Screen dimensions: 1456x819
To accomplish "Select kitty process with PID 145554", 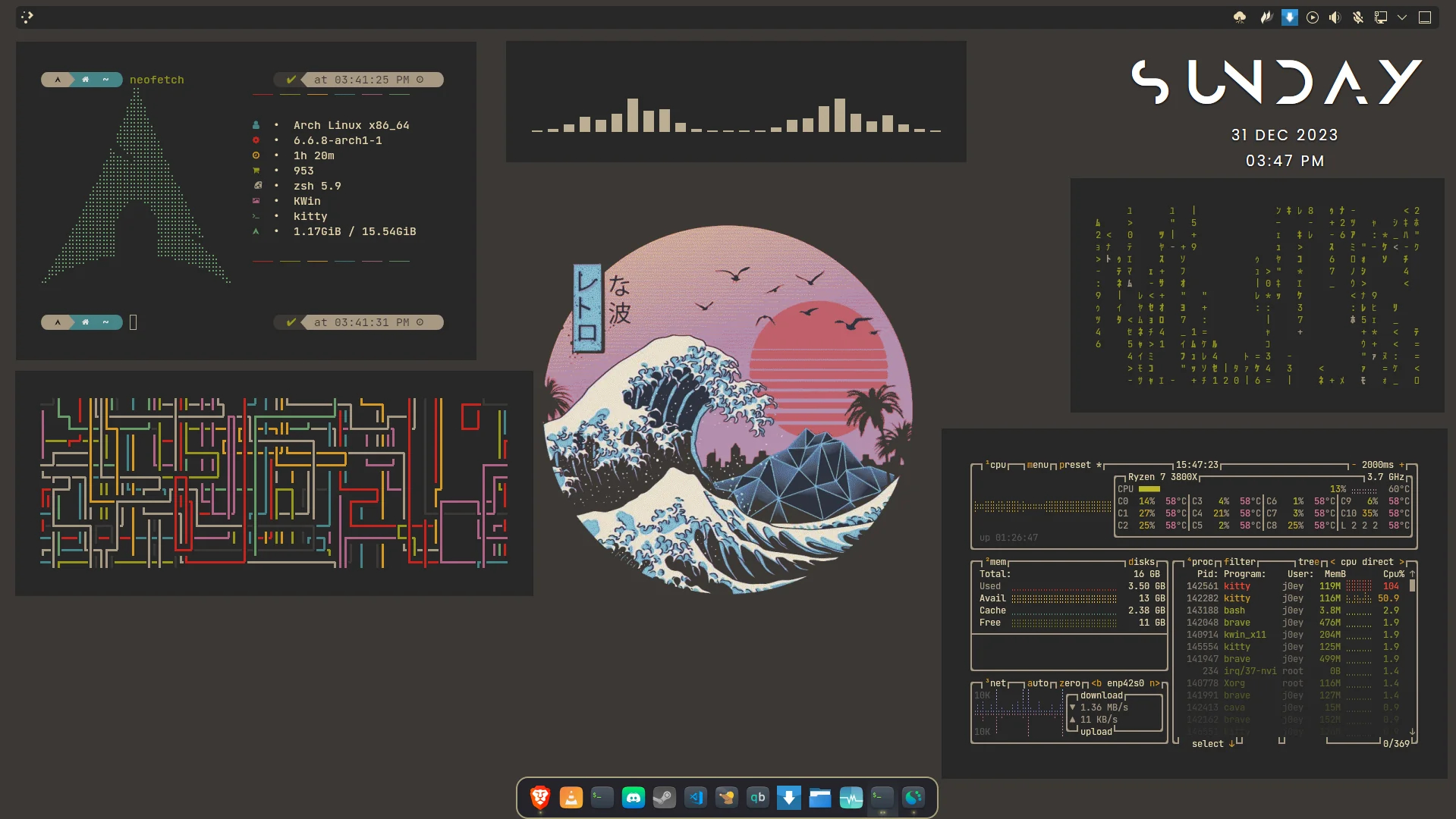I will click(x=1293, y=647).
